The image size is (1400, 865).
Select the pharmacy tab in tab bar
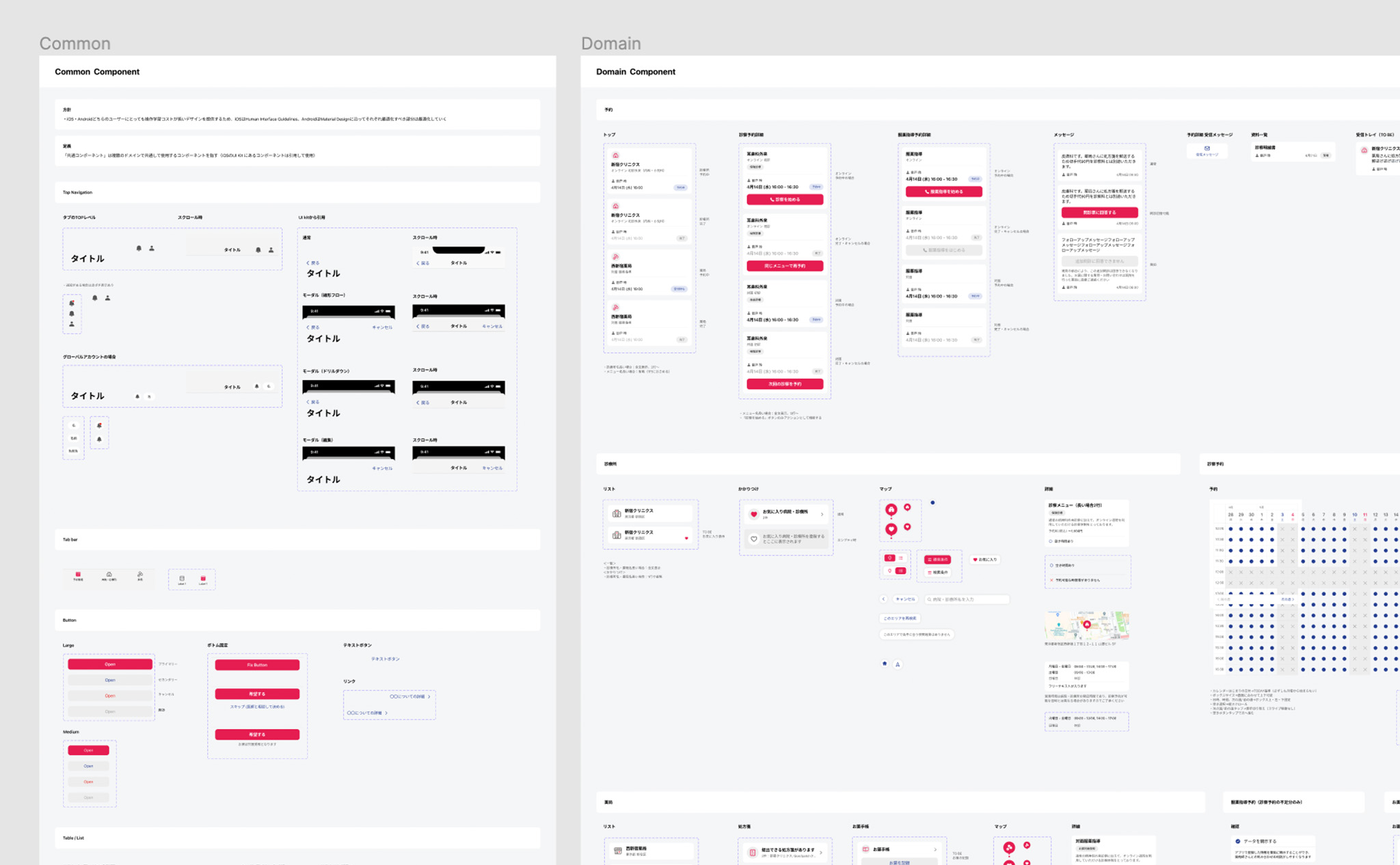(140, 576)
